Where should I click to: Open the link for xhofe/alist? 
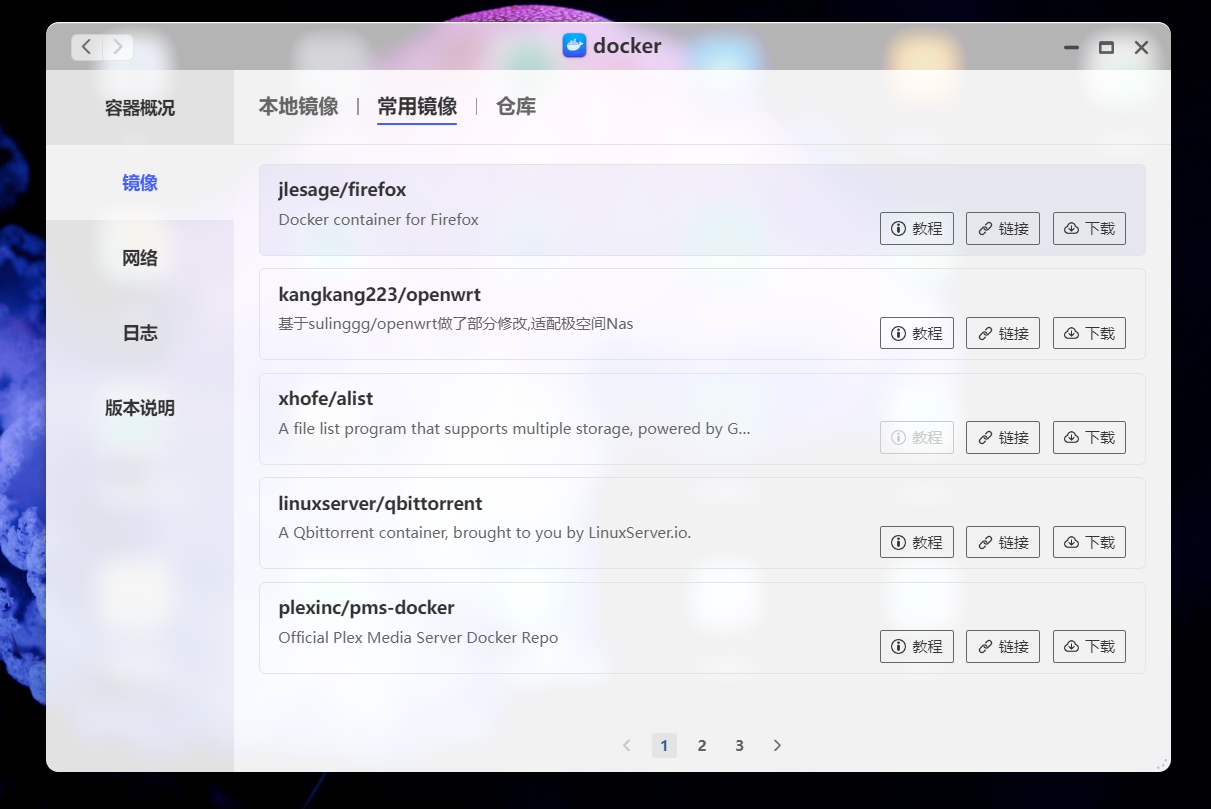(x=1002, y=437)
